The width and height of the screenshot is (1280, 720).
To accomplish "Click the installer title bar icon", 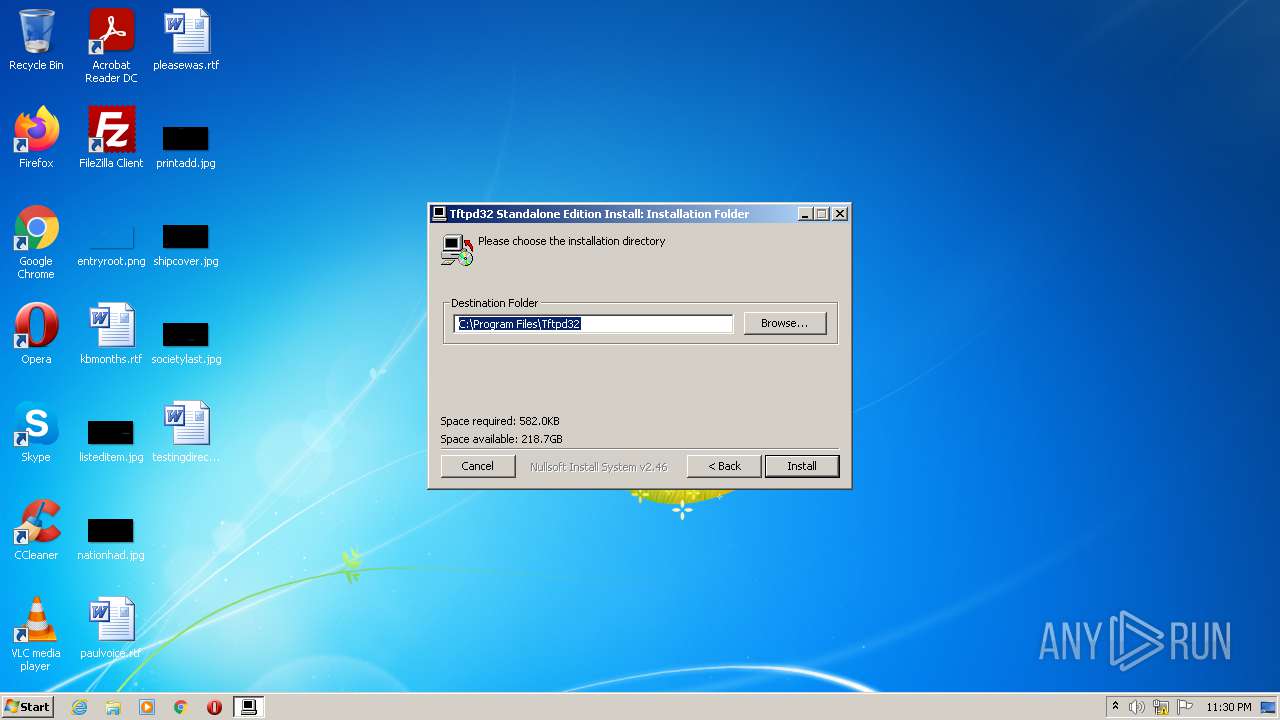I will coord(439,214).
